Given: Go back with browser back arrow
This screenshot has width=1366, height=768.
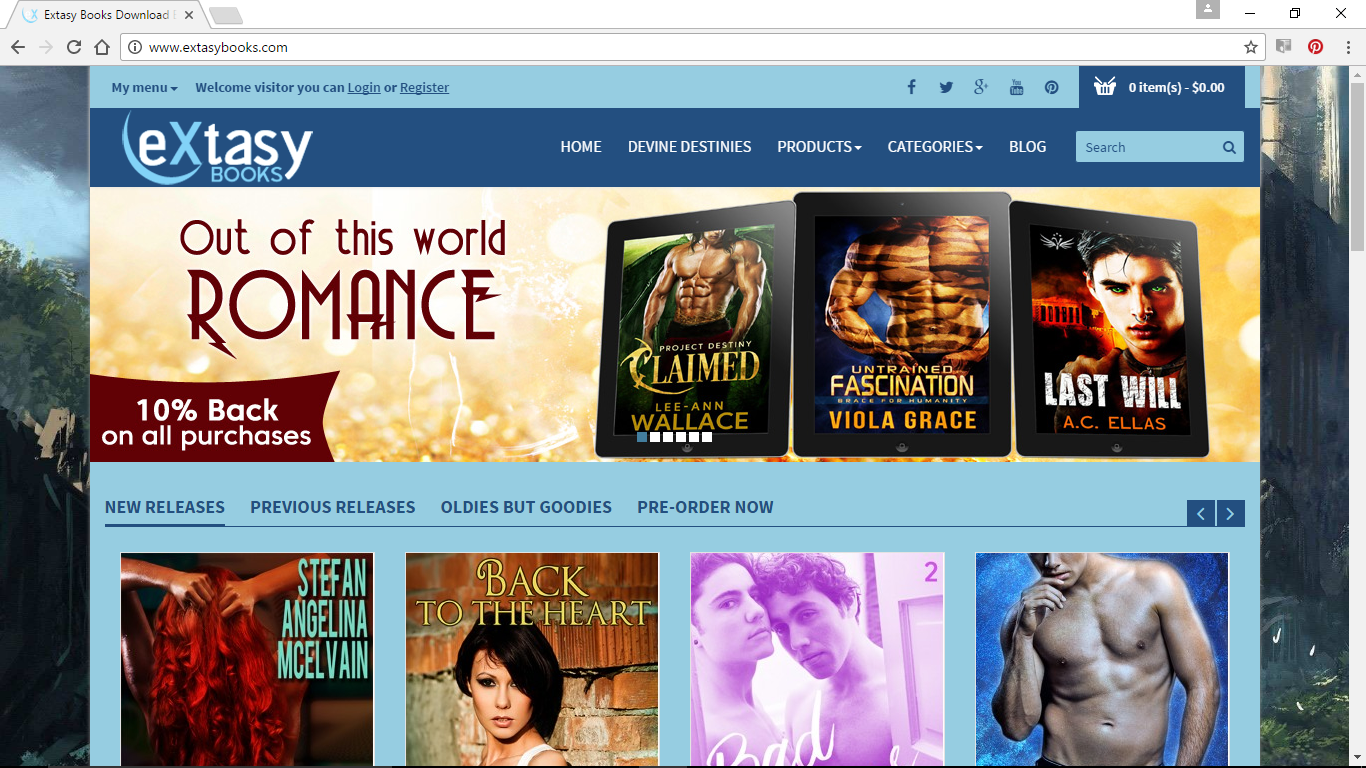Looking at the screenshot, I should (x=18, y=47).
